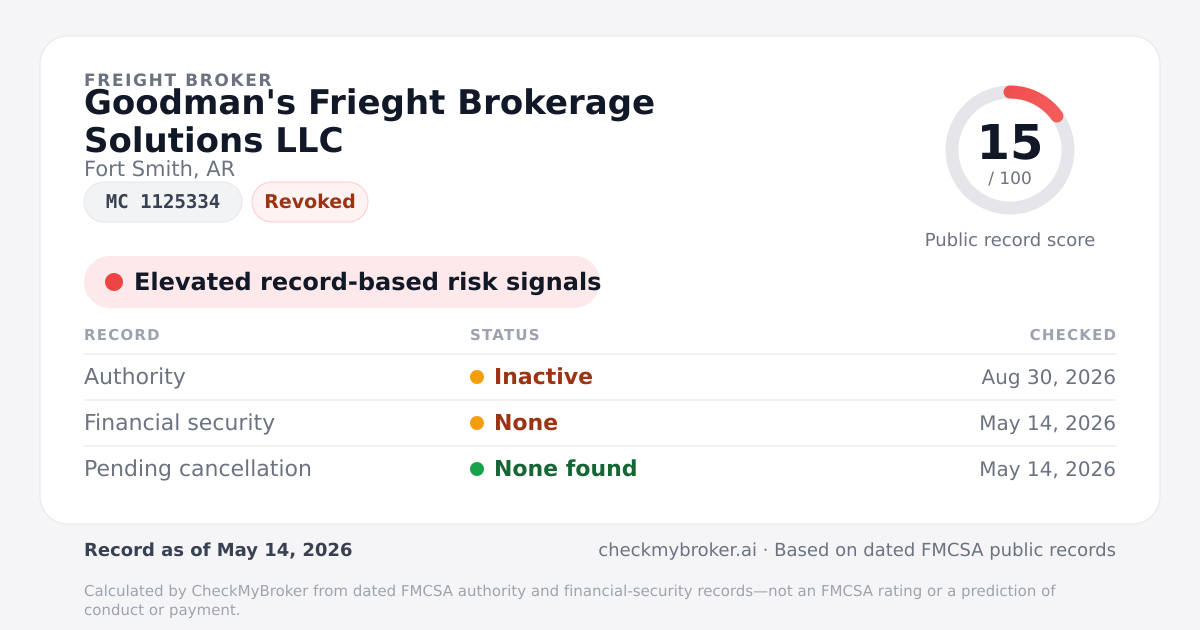Click the Public record score label

point(1010,240)
